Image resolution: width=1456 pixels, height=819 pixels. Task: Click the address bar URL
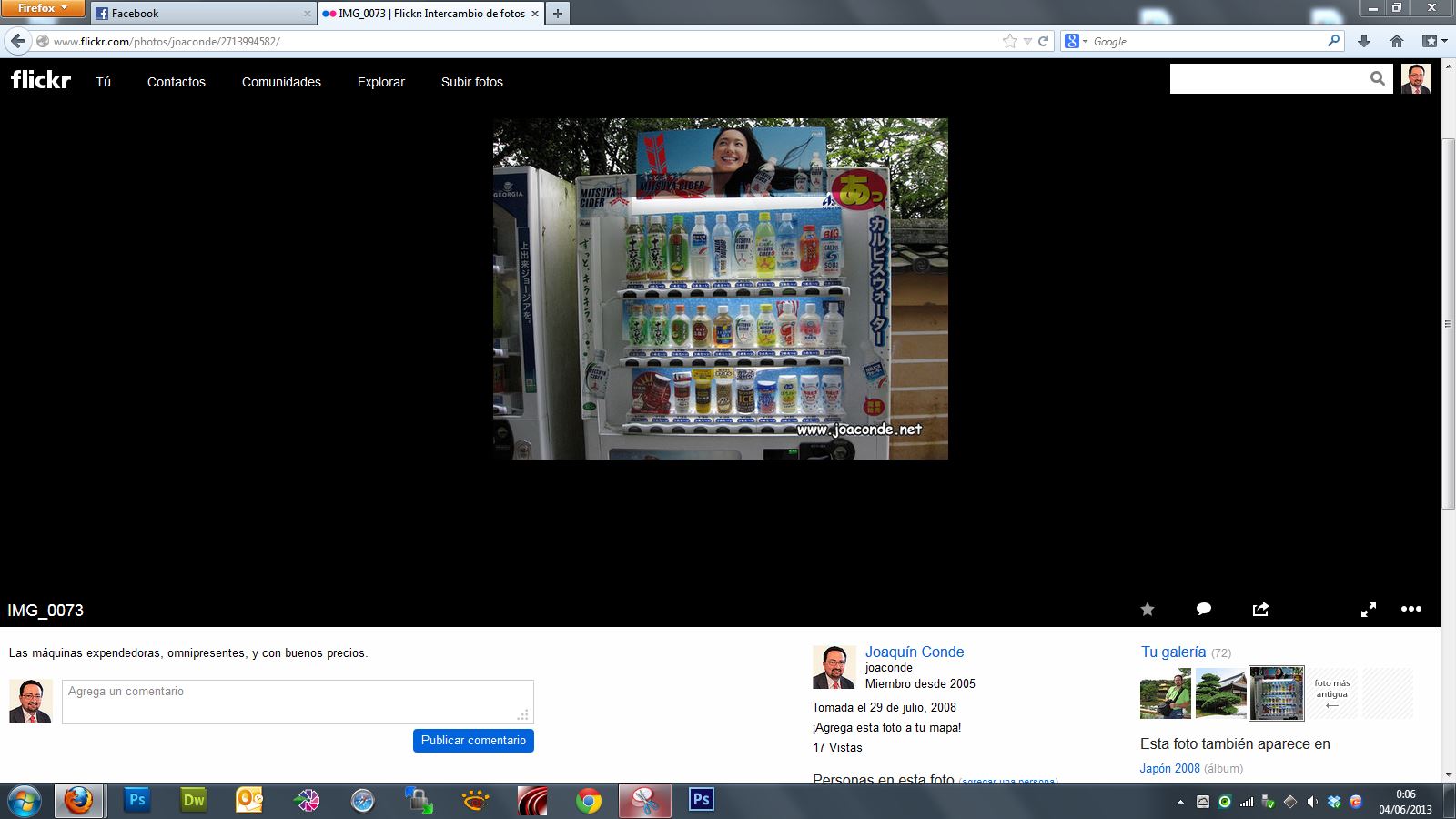pyautogui.click(x=167, y=41)
